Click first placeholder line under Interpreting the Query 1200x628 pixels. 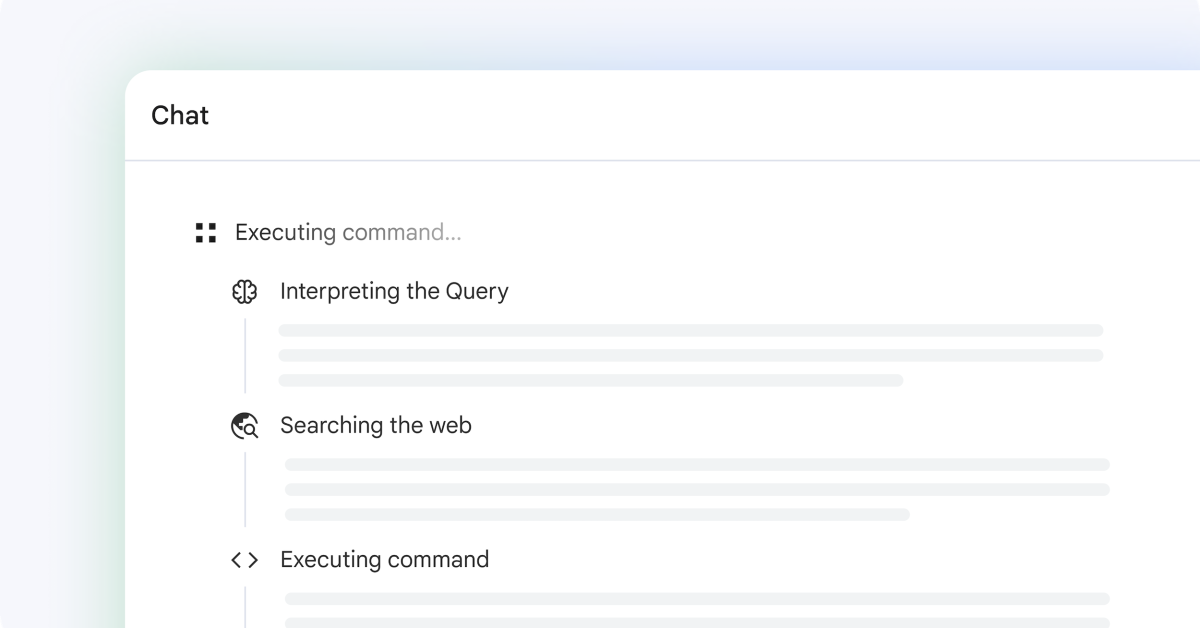(691, 330)
